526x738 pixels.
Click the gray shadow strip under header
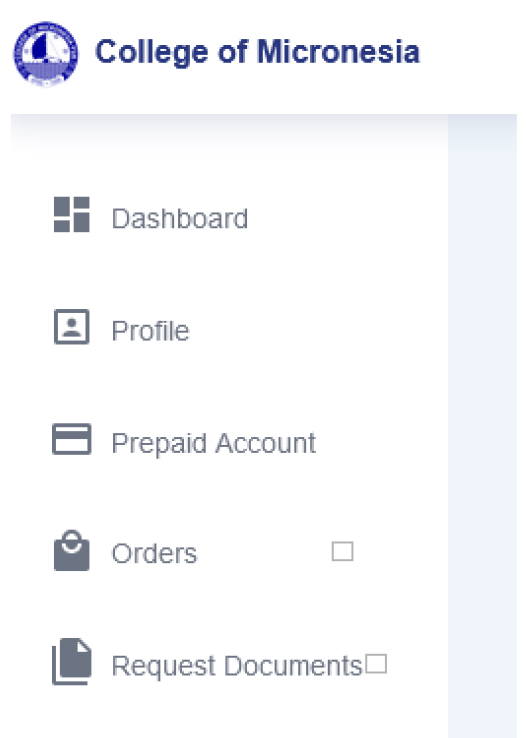229,132
